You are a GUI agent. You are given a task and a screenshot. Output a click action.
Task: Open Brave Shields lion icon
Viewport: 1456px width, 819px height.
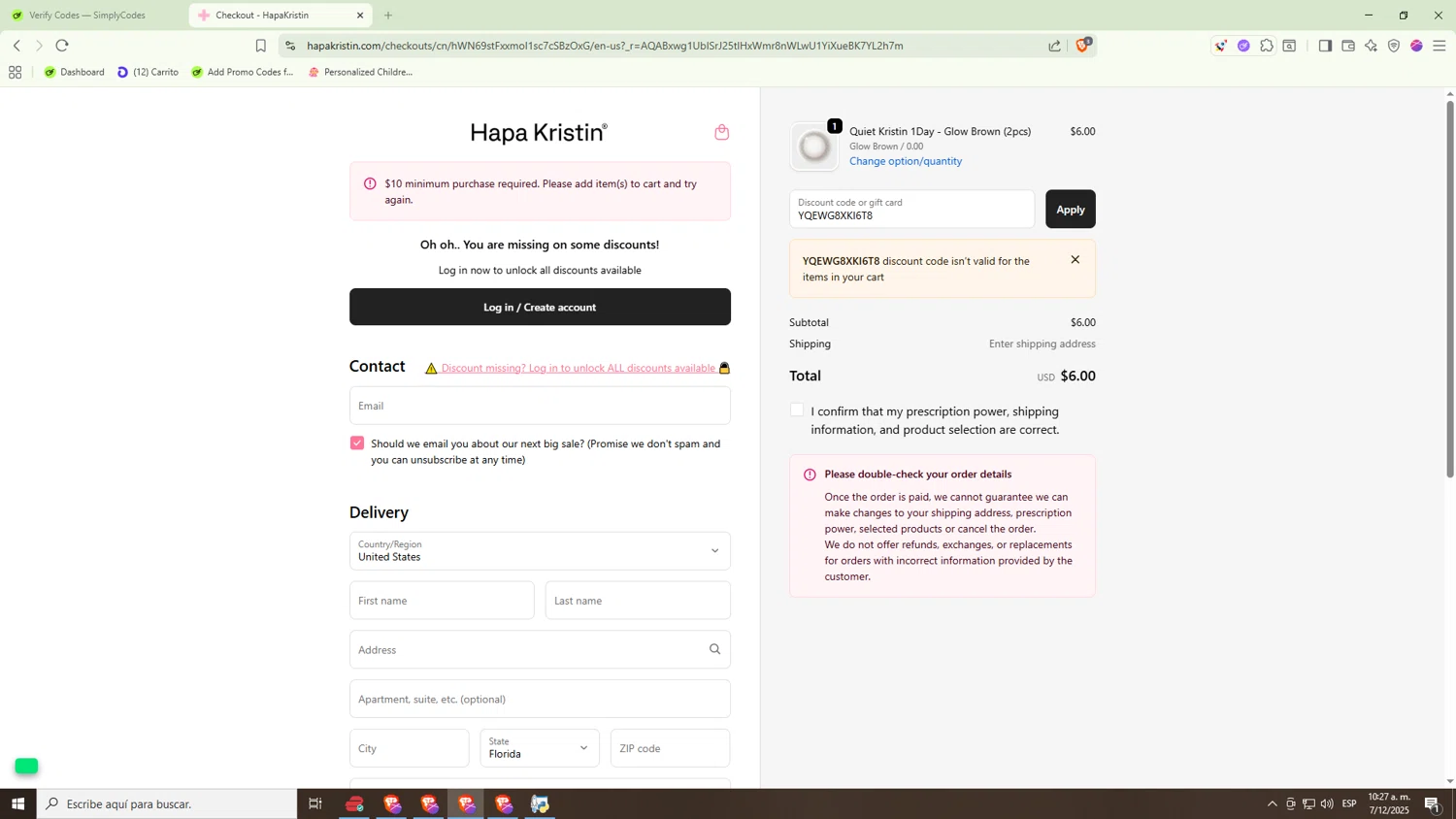(x=1082, y=45)
